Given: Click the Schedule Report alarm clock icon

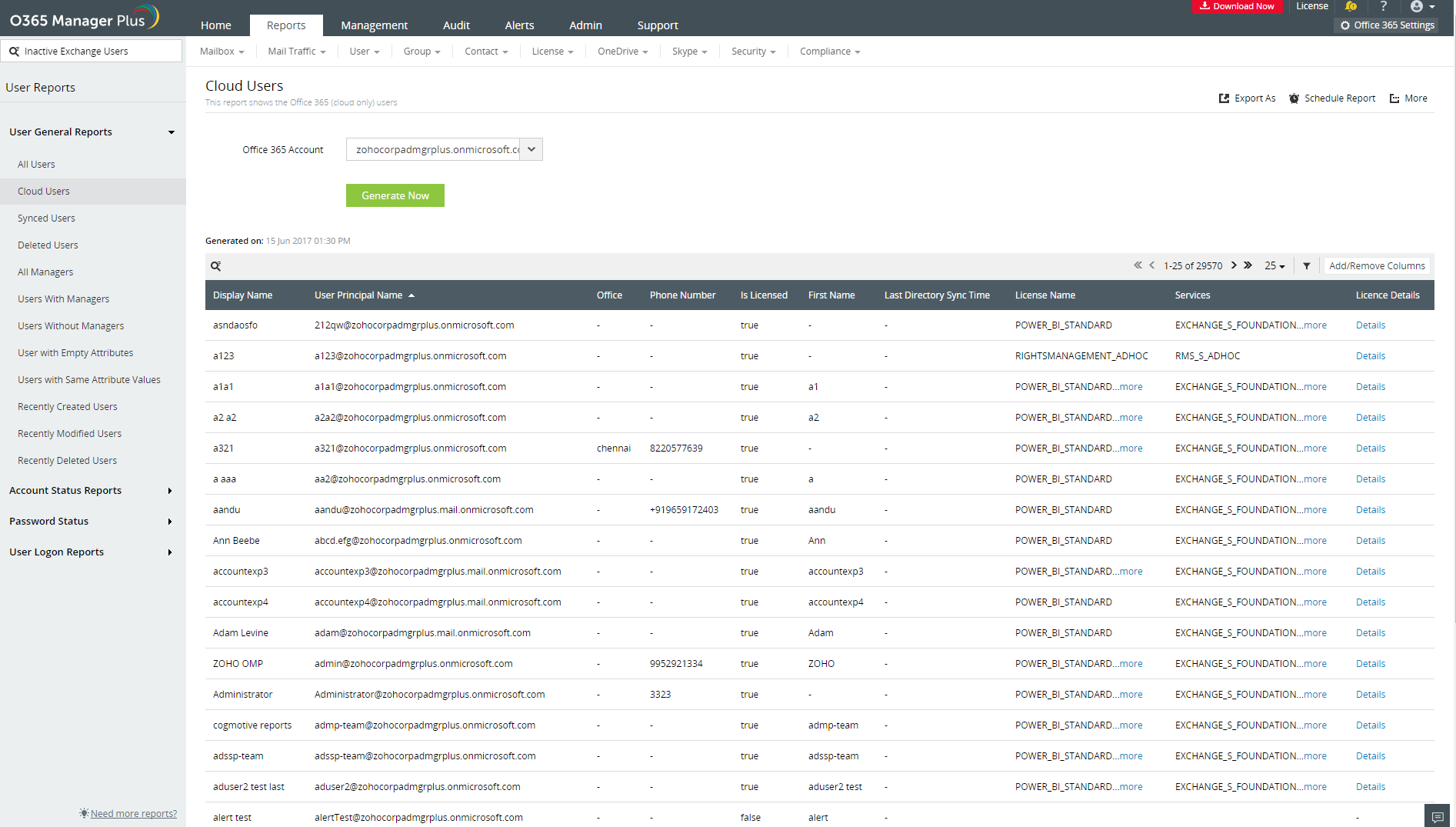Looking at the screenshot, I should point(1294,98).
